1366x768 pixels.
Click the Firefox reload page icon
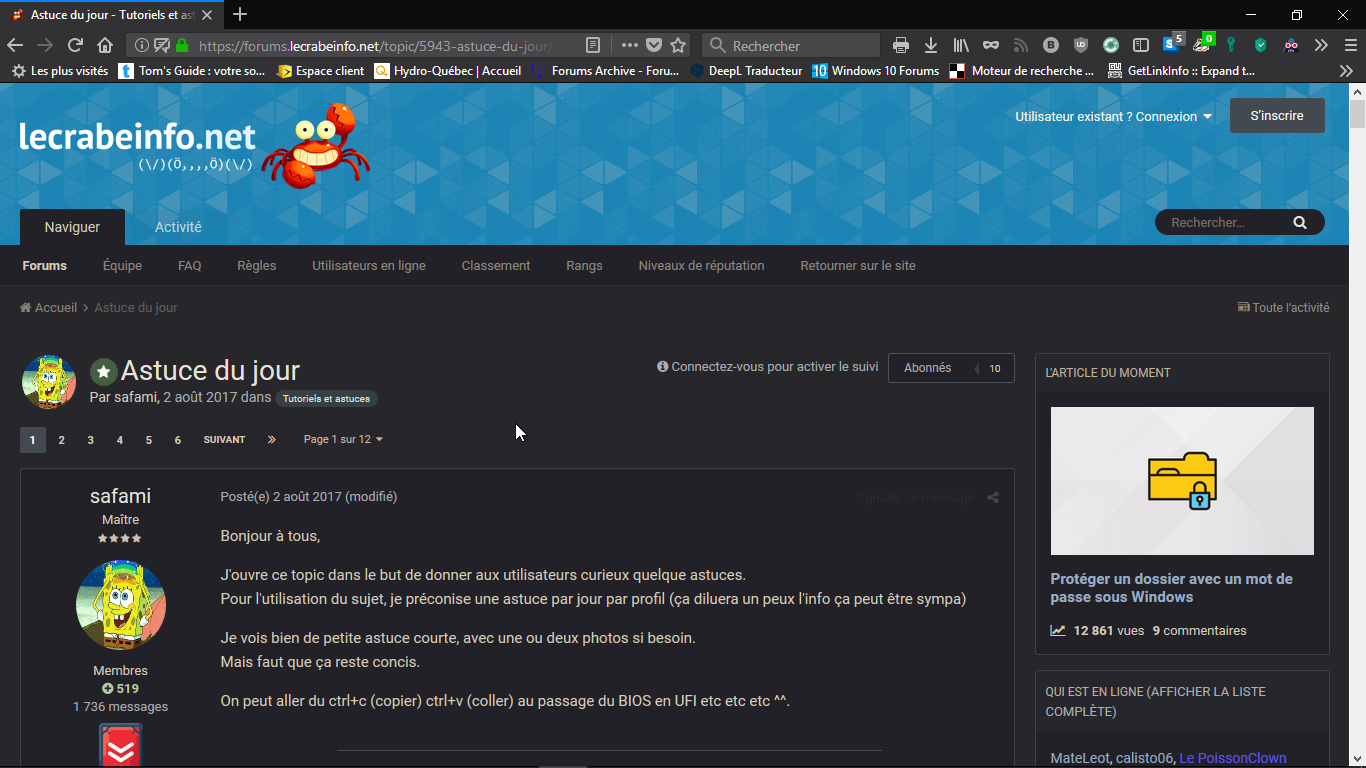click(75, 45)
